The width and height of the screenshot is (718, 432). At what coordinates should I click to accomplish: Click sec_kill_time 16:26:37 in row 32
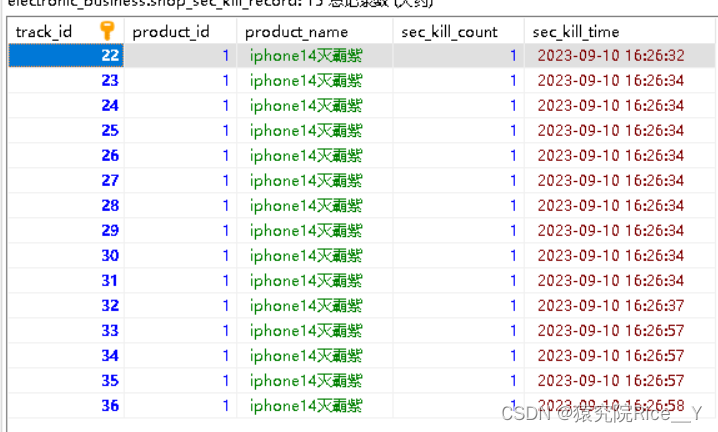620,305
